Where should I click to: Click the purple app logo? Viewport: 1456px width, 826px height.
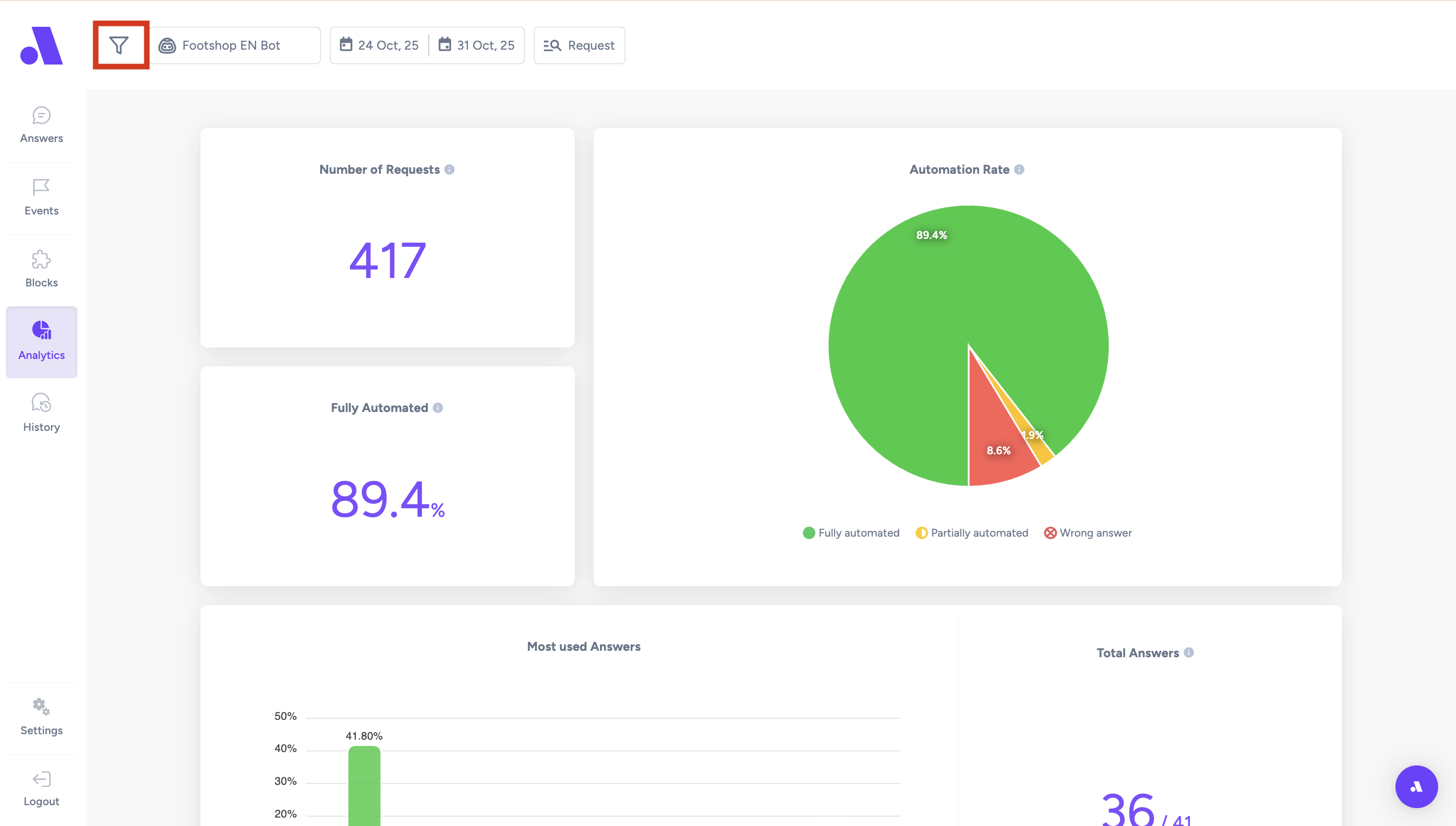pos(41,45)
